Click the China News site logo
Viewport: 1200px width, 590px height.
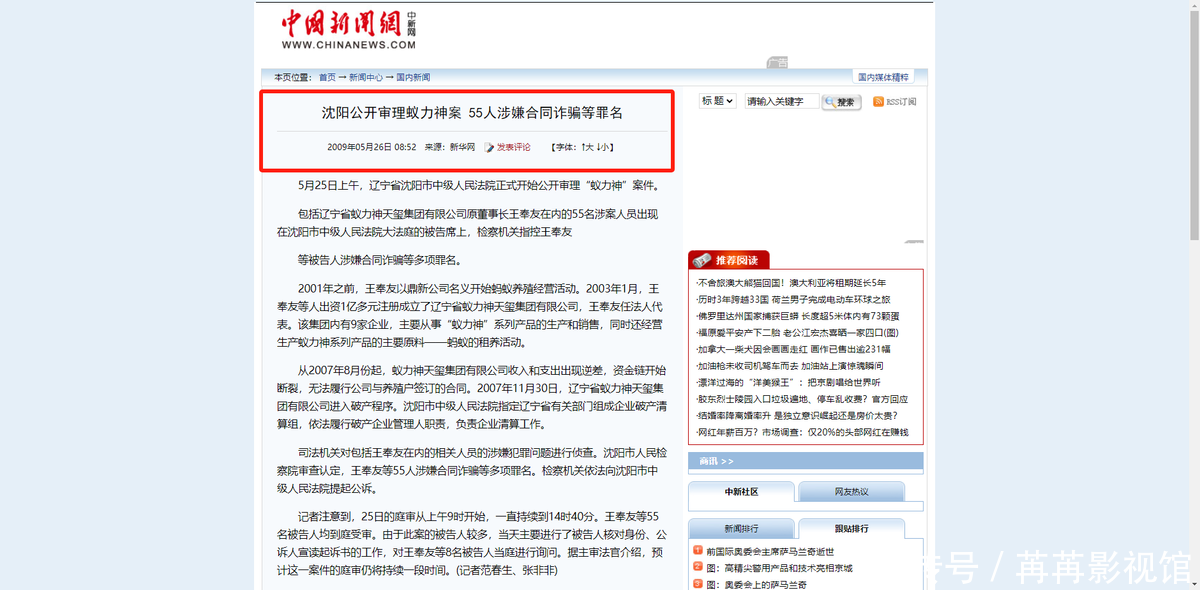coord(348,29)
